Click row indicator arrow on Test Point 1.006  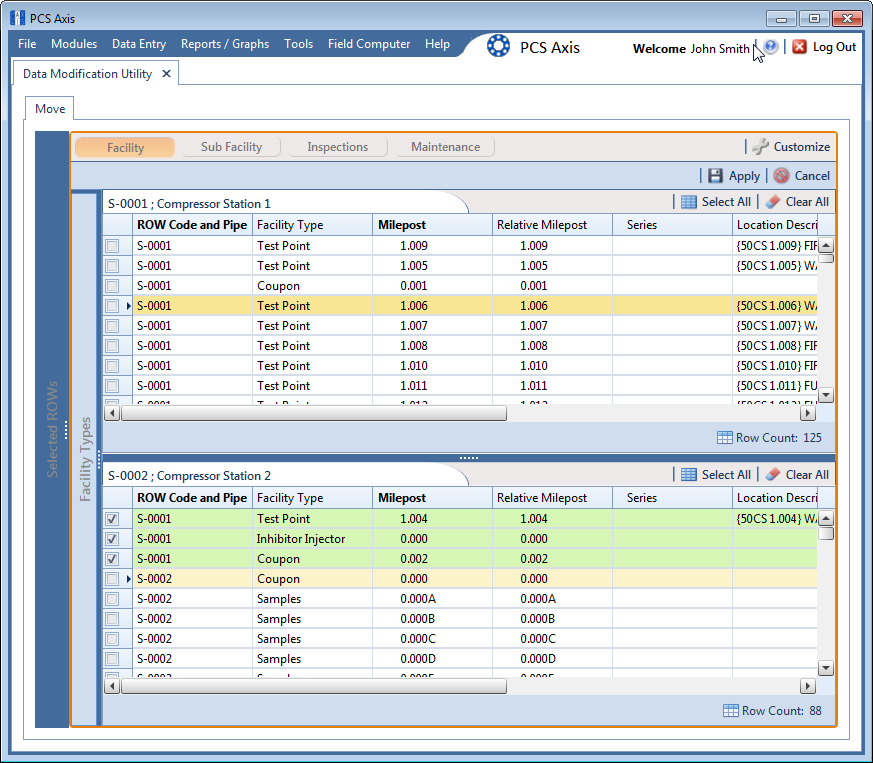click(x=128, y=306)
